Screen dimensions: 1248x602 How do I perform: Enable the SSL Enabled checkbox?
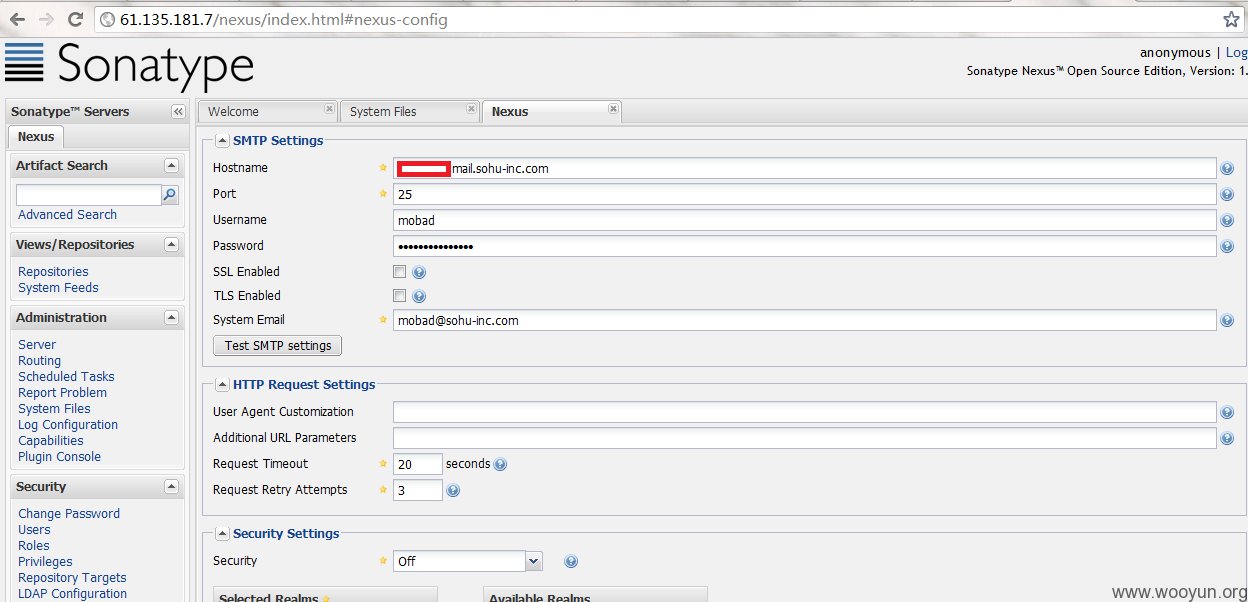[400, 271]
